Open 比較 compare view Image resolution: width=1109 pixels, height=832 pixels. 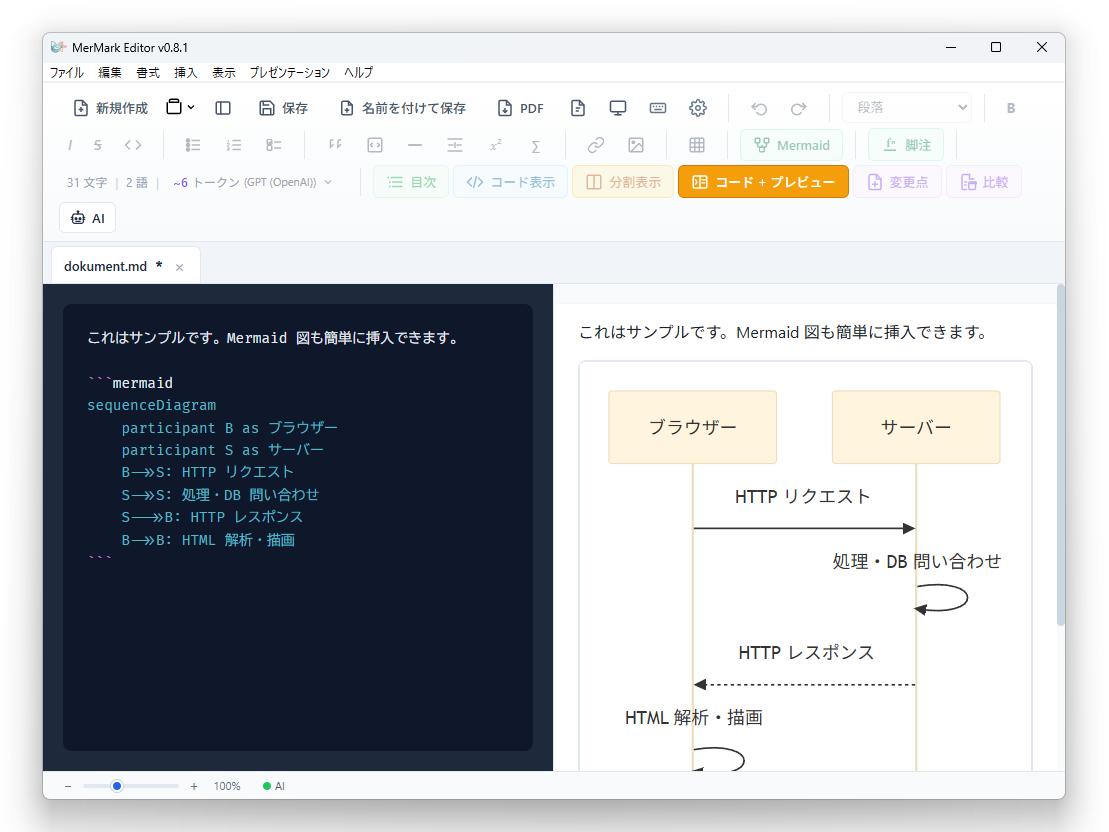click(984, 182)
